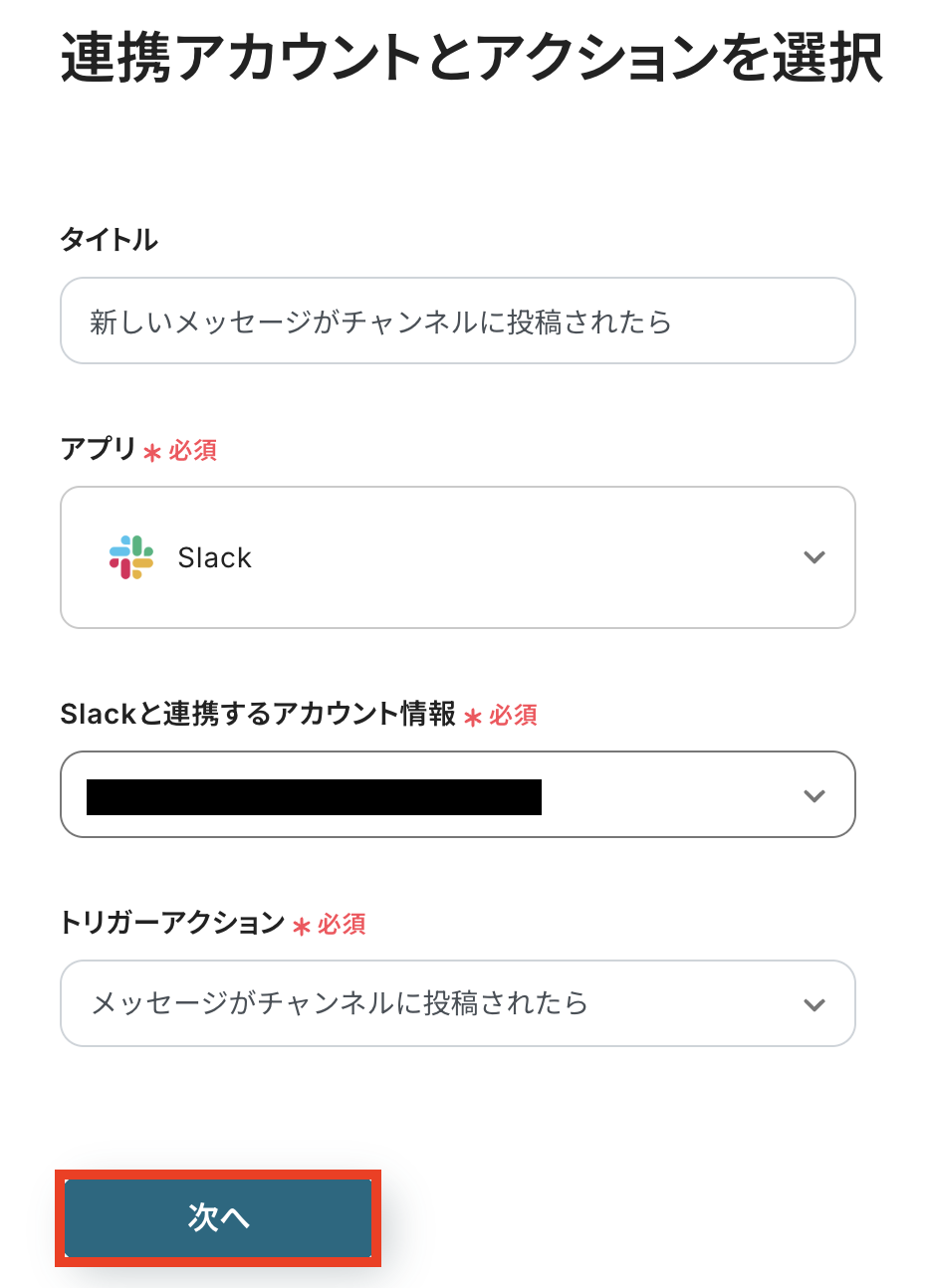Click the 連携アカウントとアクションを選択 heading

point(471,58)
